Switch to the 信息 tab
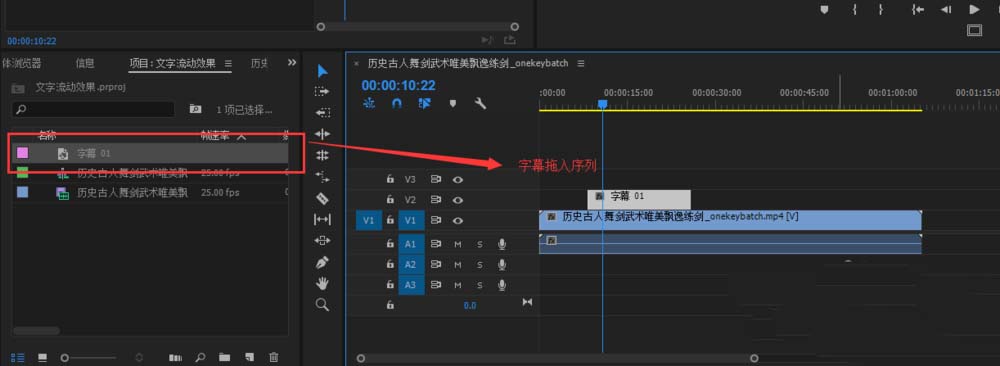1000x366 pixels. [x=85, y=63]
